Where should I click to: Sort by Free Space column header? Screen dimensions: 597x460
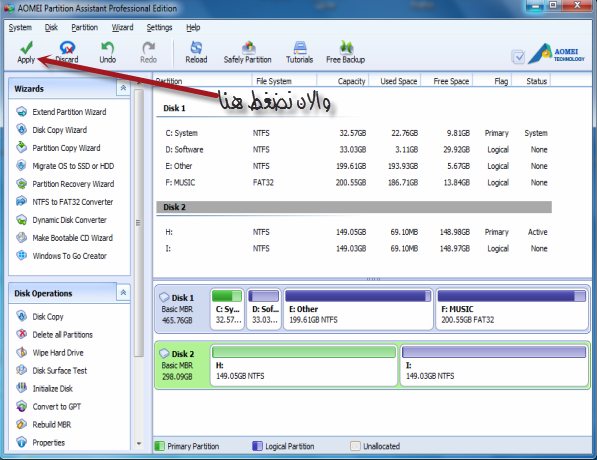coord(446,81)
